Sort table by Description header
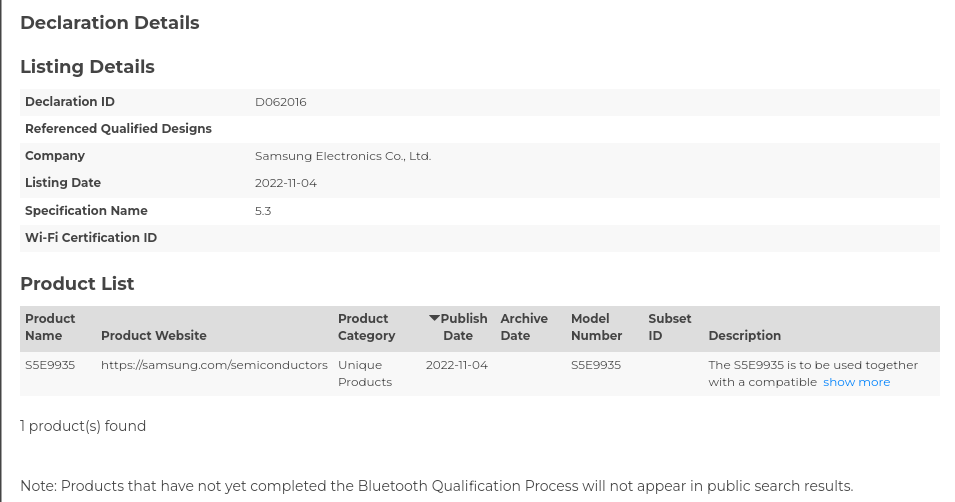The height and width of the screenshot is (502, 955). click(744, 336)
